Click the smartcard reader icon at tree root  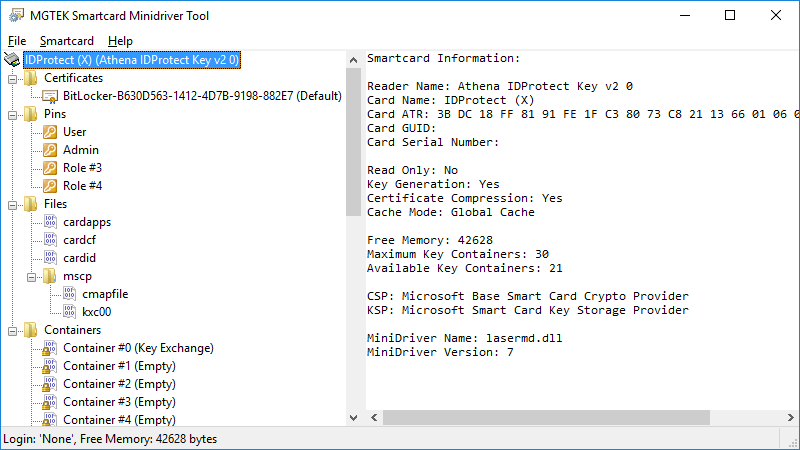(x=12, y=60)
